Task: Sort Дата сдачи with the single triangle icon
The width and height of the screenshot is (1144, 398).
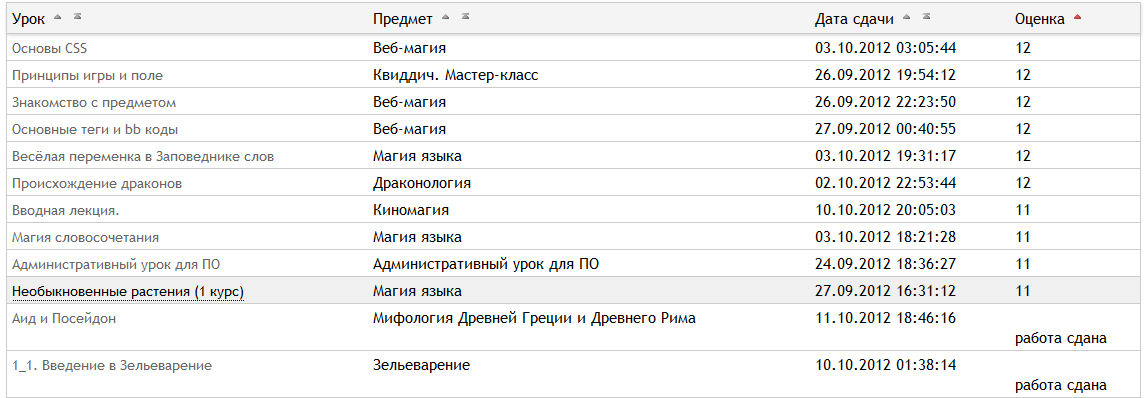Action: tap(907, 17)
